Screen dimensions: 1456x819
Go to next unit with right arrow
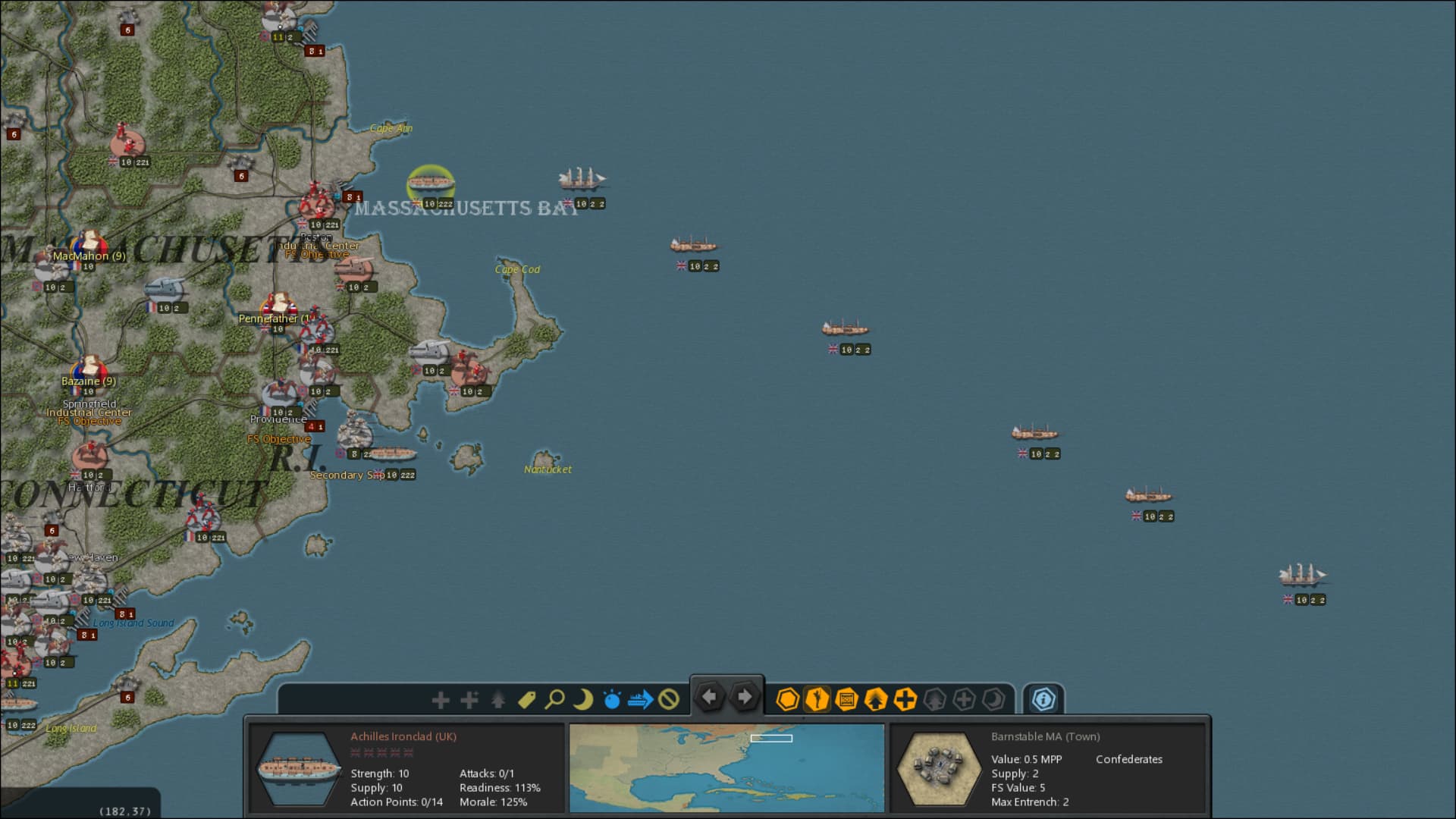[745, 696]
